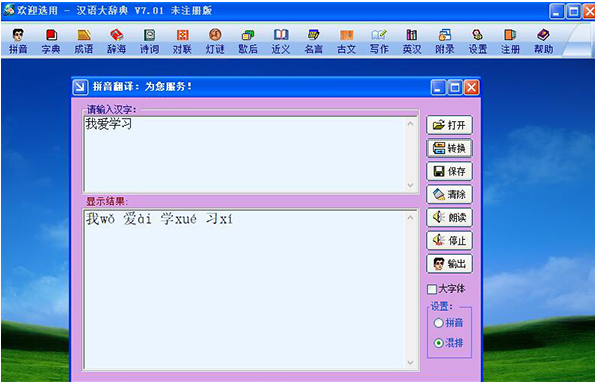This screenshot has width=595, height=382.
Task: Open the 对联 couplets icon
Action: point(183,41)
